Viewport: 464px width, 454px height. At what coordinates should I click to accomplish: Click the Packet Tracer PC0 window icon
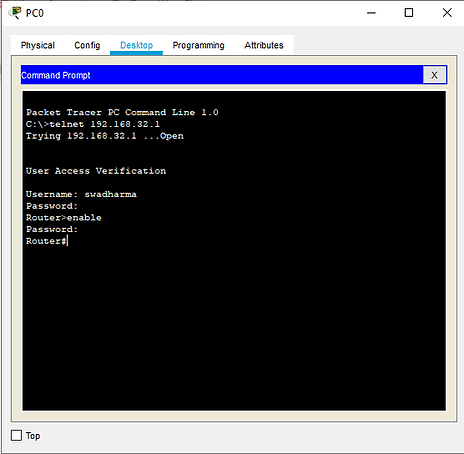15,13
